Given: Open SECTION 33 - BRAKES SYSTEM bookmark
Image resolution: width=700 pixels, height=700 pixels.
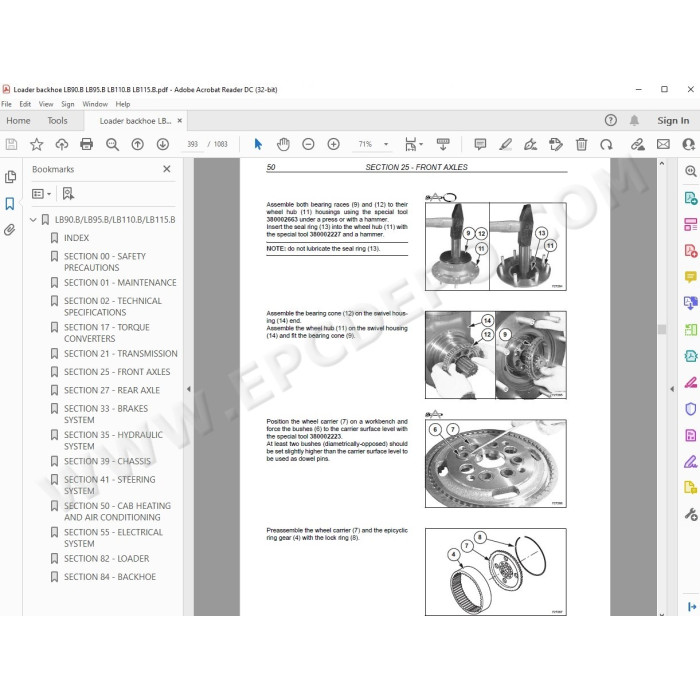Looking at the screenshot, I should [x=106, y=414].
